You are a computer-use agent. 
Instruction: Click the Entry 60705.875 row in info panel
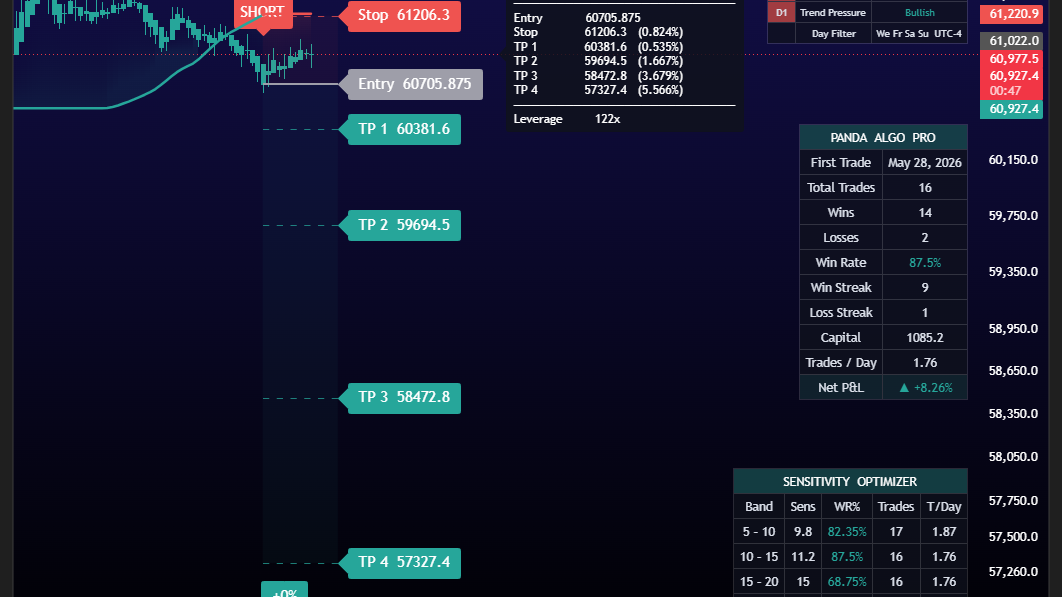tap(577, 18)
